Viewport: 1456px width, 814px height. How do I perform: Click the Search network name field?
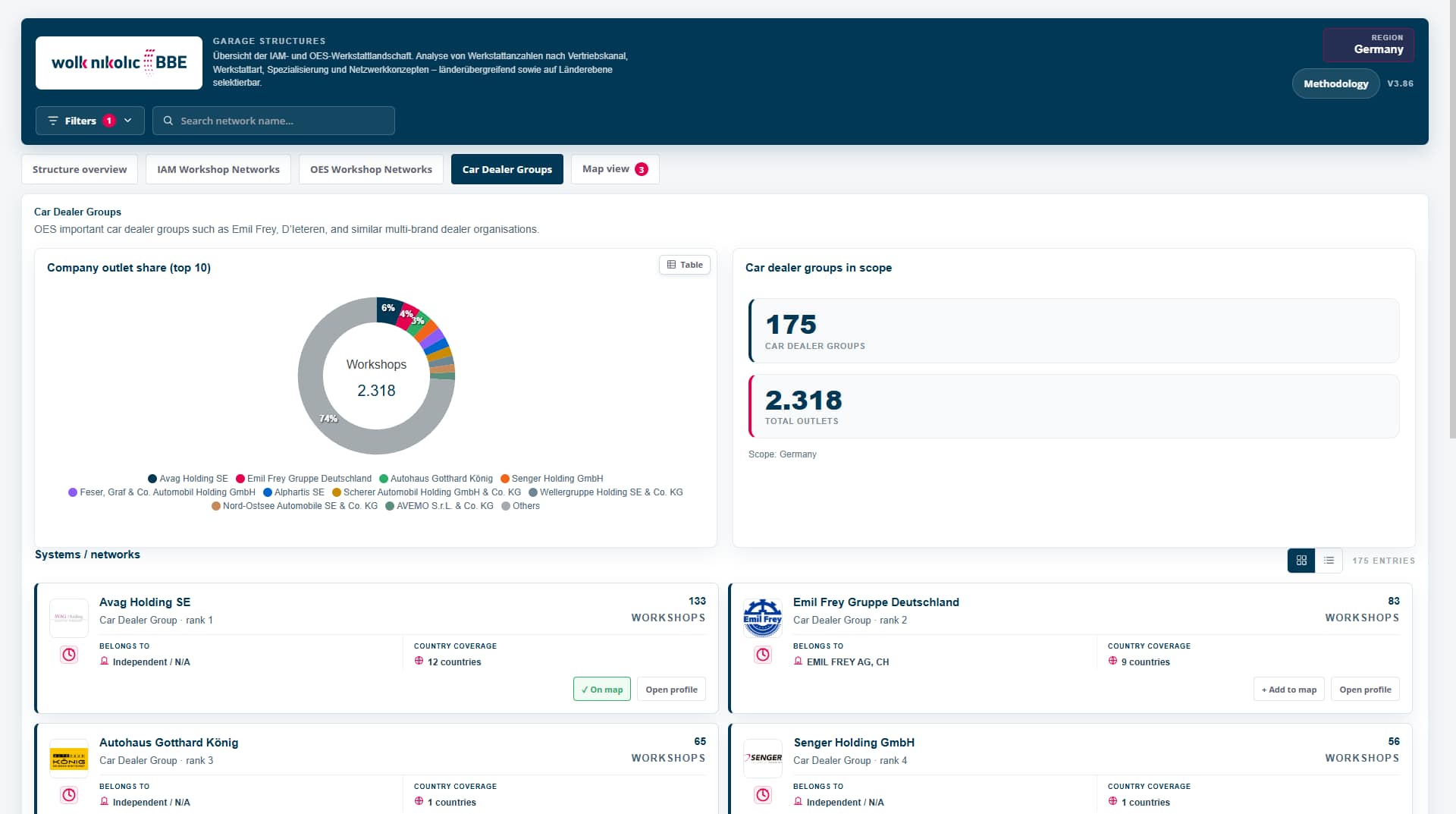pyautogui.click(x=274, y=121)
